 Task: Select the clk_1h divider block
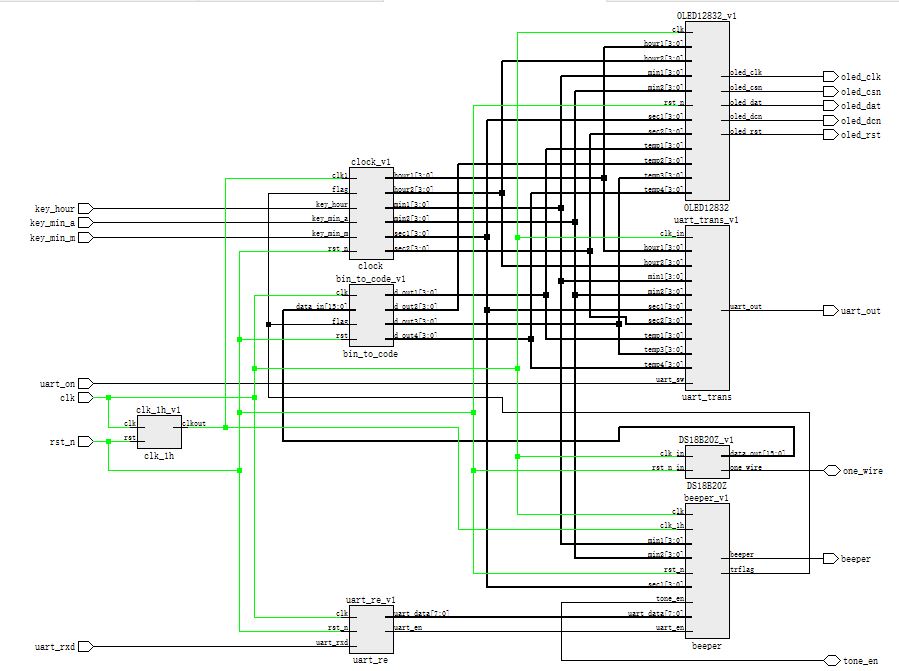(159, 432)
